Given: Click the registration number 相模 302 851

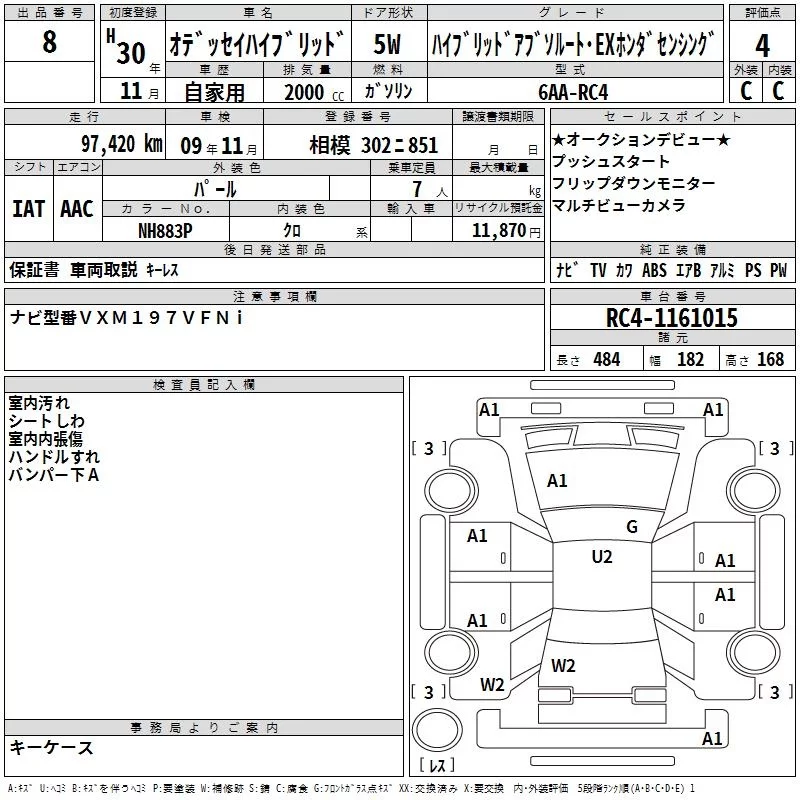Looking at the screenshot, I should tap(373, 146).
